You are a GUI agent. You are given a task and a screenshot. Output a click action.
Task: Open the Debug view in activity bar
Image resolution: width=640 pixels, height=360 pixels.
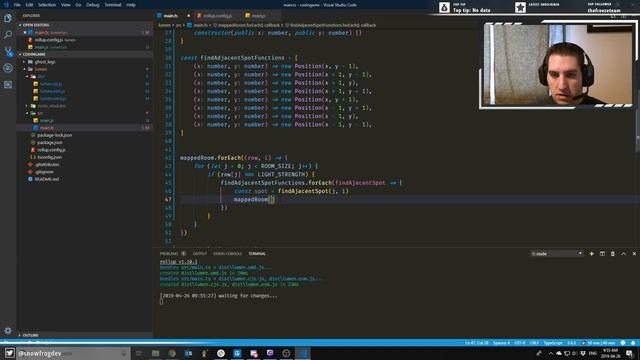[x=8, y=68]
